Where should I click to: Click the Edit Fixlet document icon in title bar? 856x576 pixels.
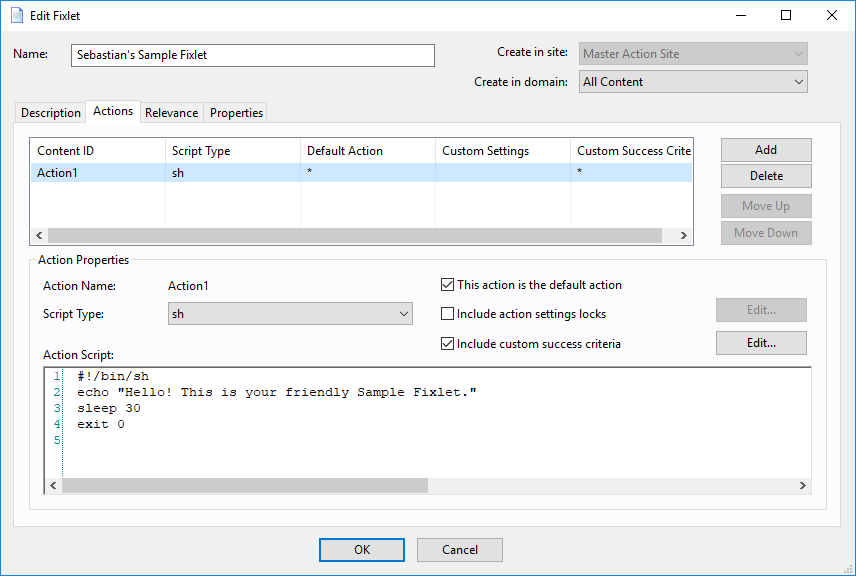(x=17, y=15)
